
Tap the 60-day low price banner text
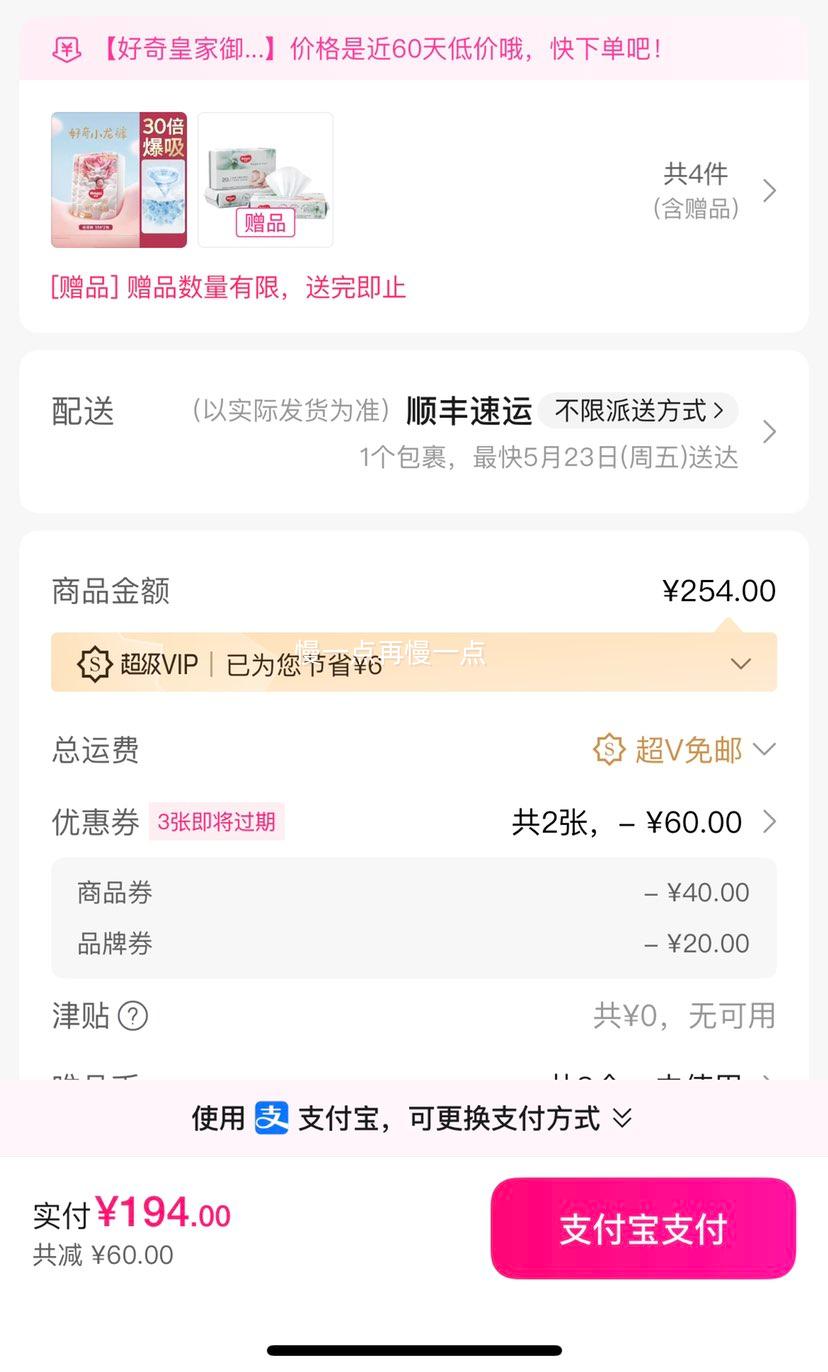click(x=381, y=48)
